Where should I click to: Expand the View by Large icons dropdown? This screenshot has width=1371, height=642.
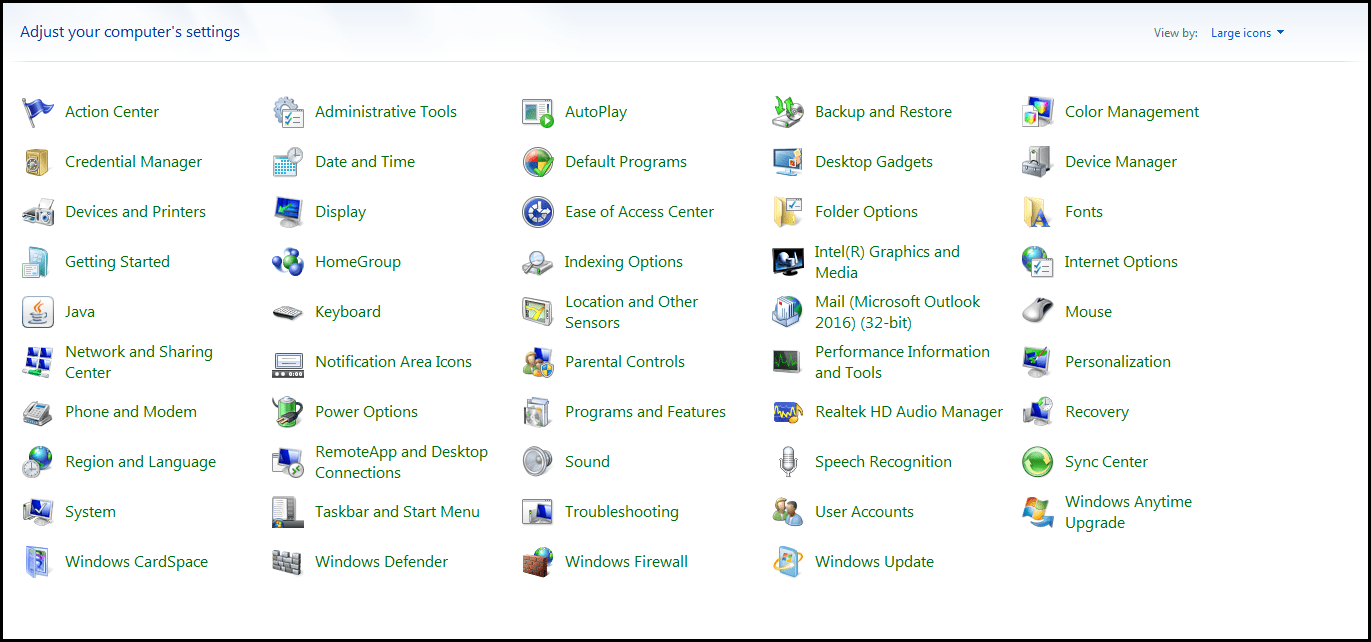[1247, 33]
